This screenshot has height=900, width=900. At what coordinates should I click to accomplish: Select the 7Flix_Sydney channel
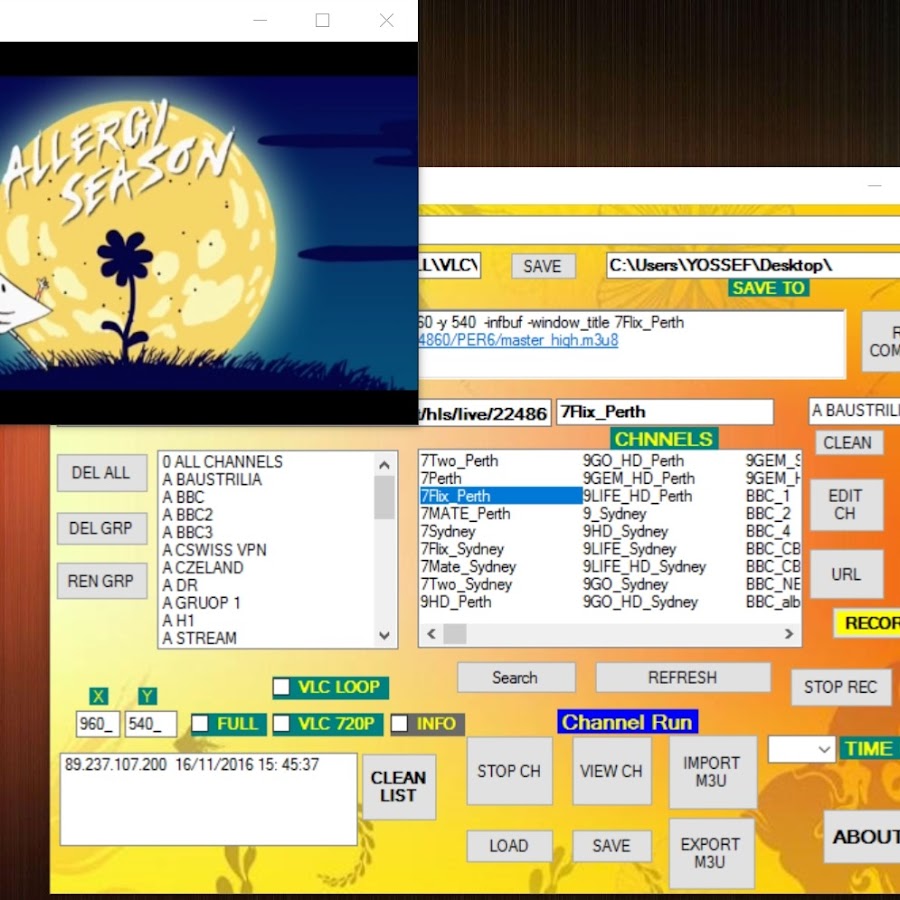click(462, 549)
